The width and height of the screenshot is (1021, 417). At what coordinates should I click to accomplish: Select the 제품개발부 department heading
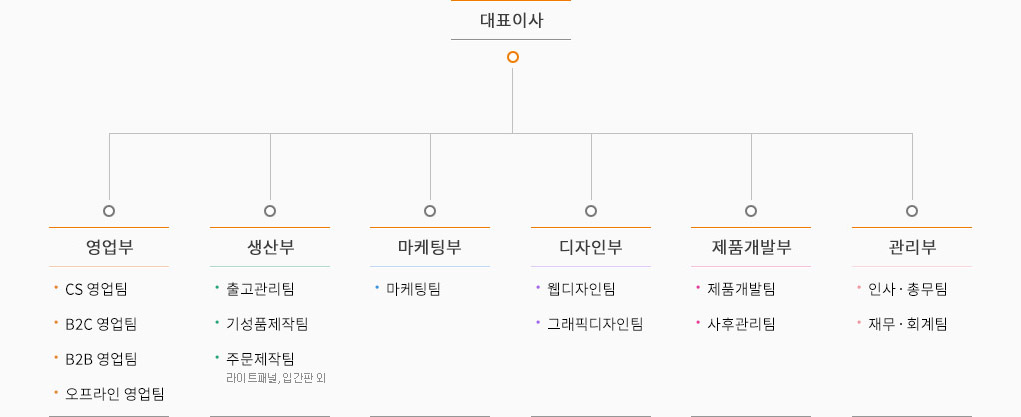(x=751, y=247)
